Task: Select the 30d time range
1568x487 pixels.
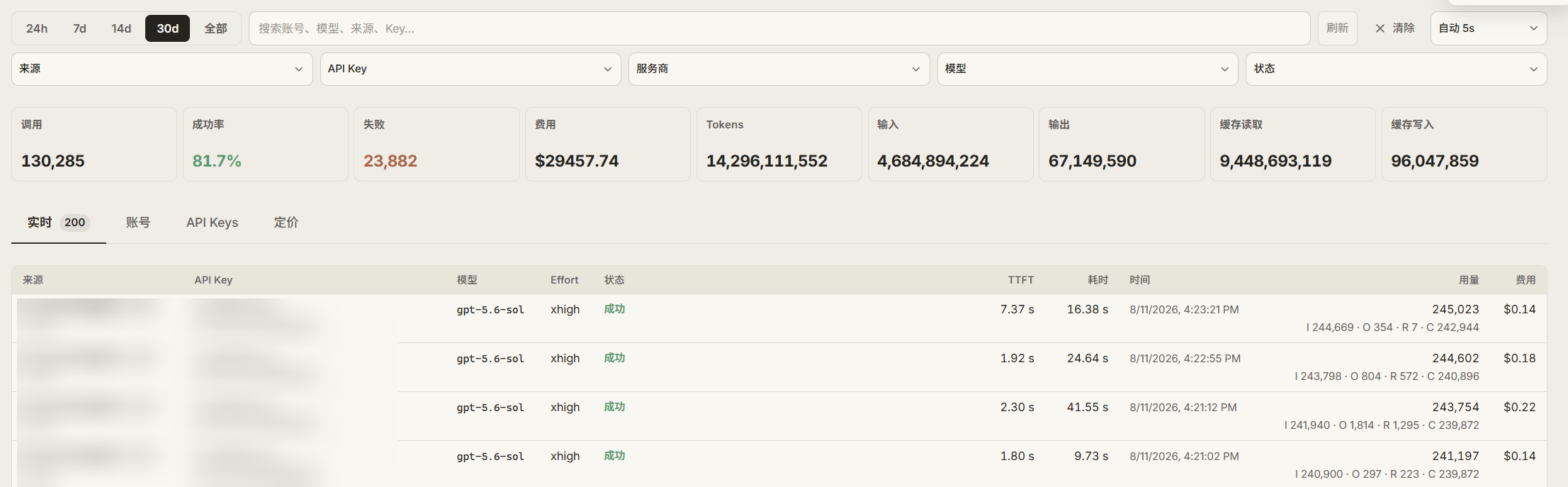Action: point(168,28)
